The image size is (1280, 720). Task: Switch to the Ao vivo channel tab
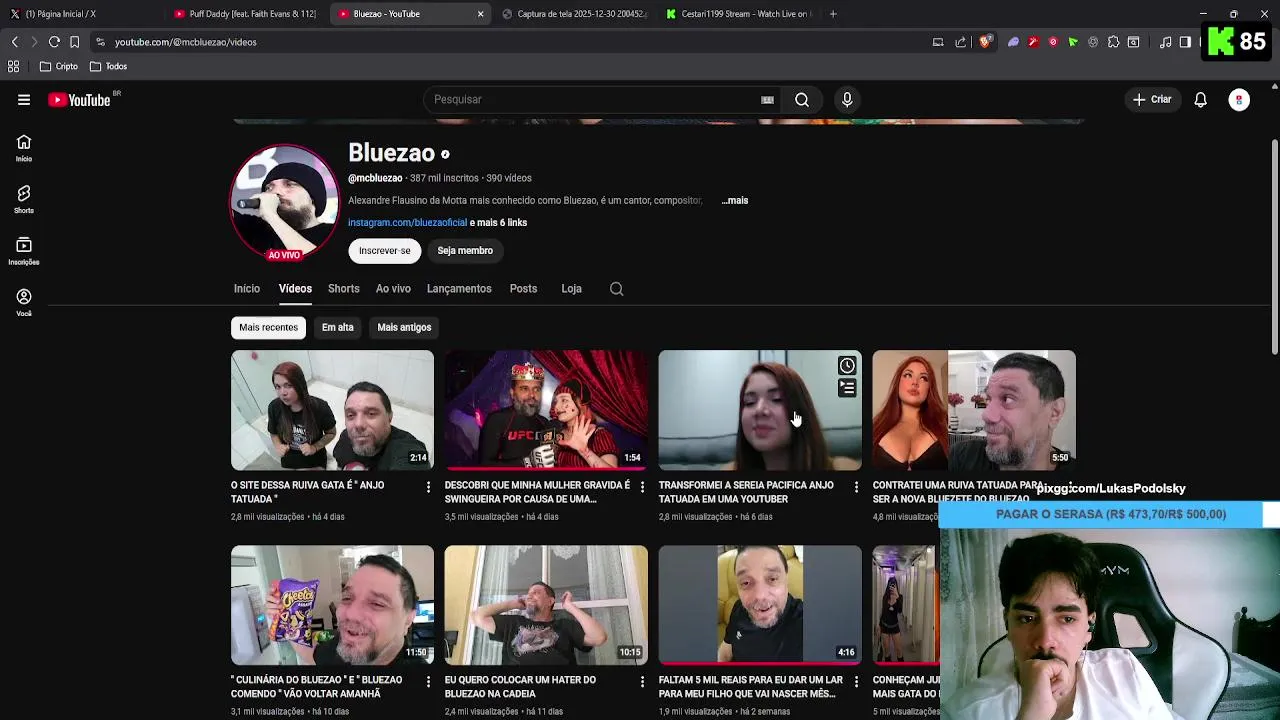(x=393, y=289)
